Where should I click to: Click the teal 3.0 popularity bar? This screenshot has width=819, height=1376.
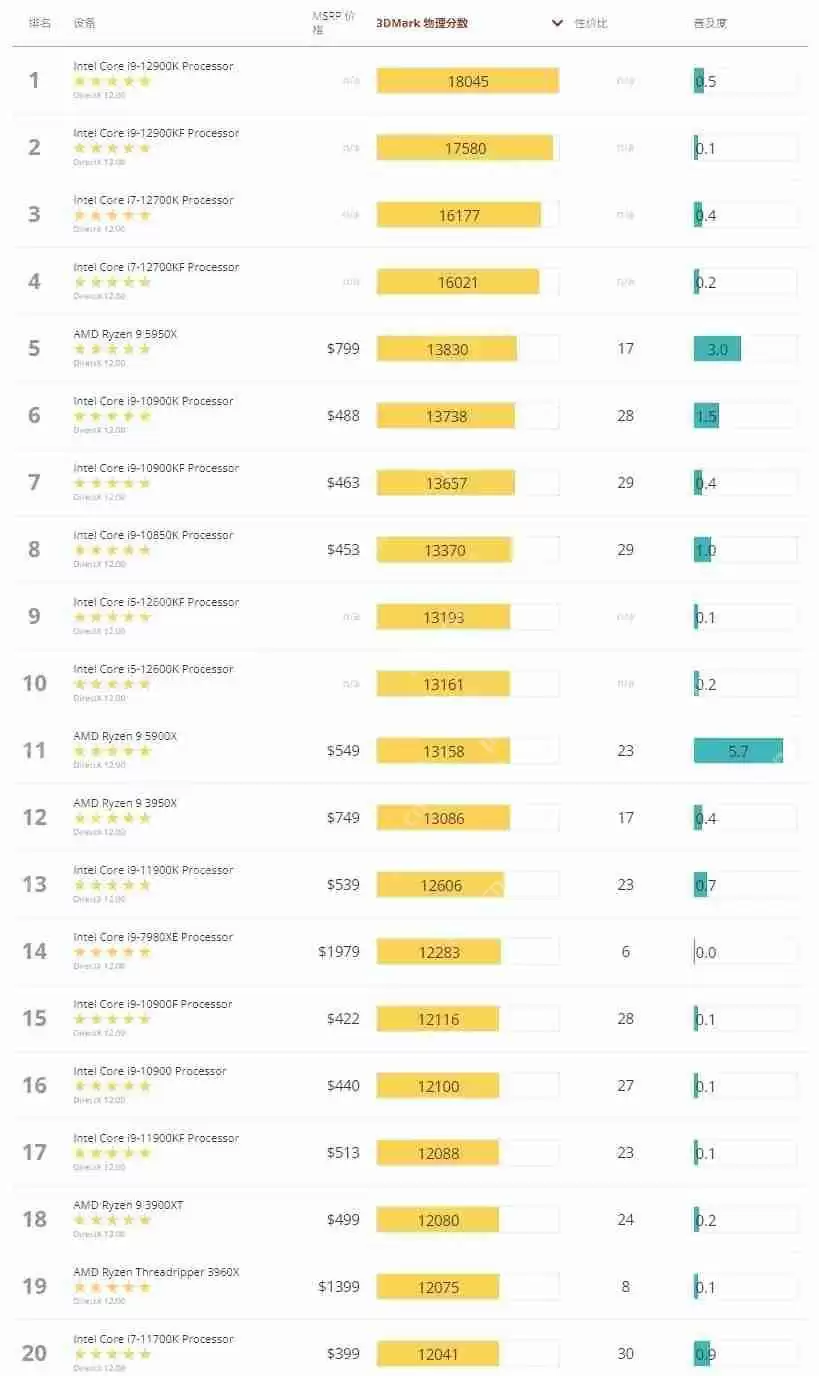coord(717,349)
